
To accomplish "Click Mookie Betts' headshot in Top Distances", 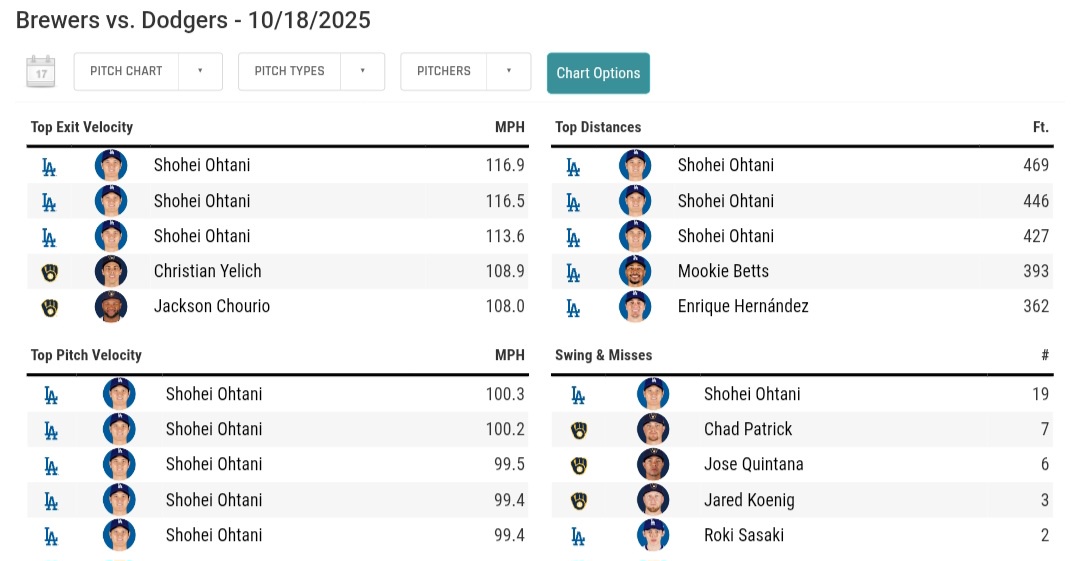I will click(x=635, y=271).
